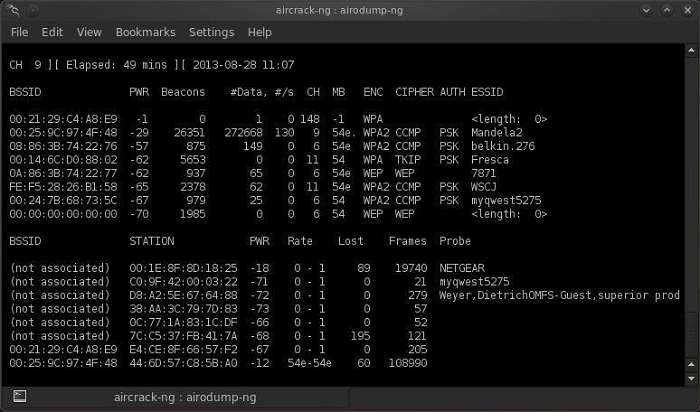
Task: Click the Mandela2 ESSID
Action: tap(496, 133)
